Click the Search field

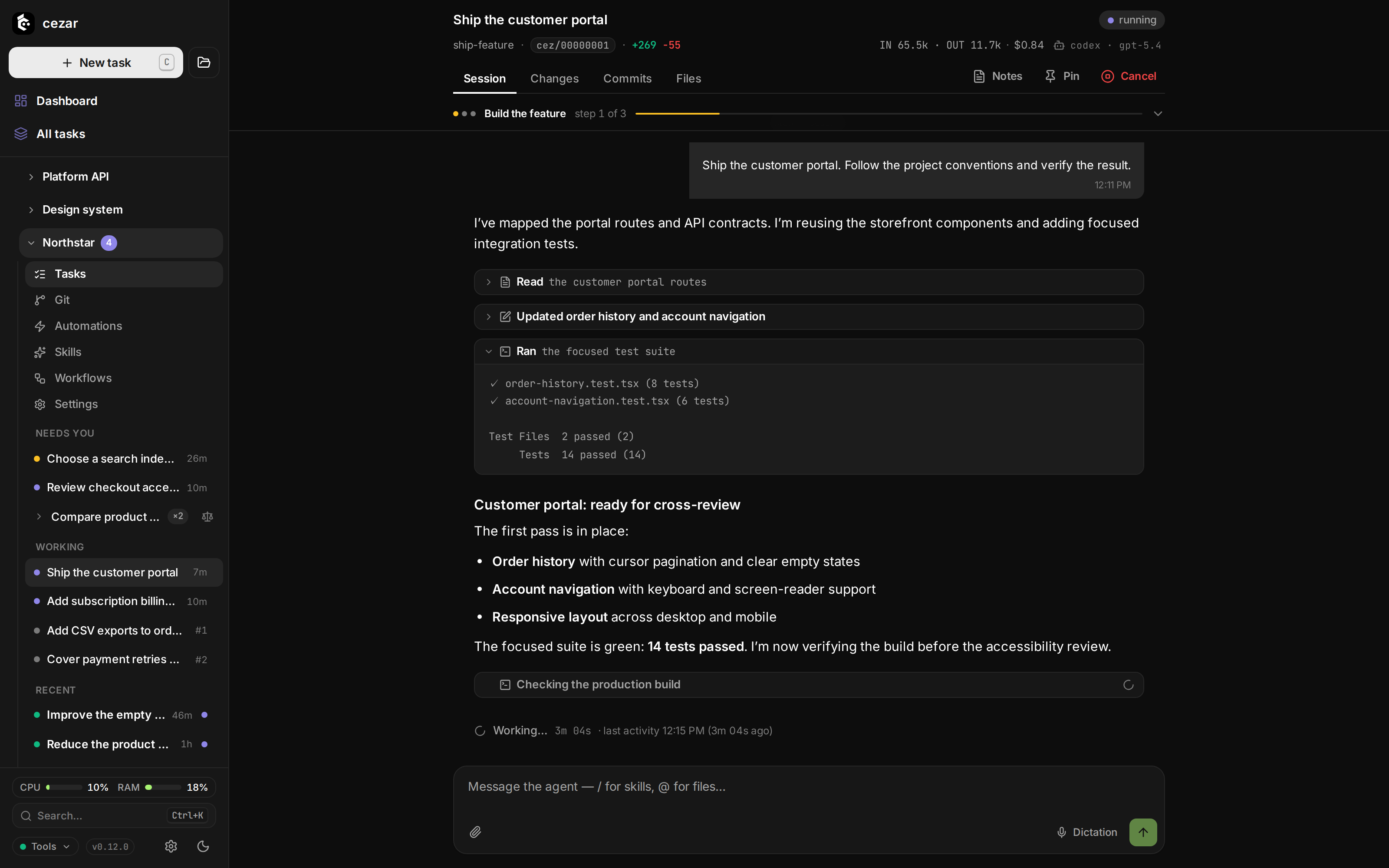(x=114, y=815)
